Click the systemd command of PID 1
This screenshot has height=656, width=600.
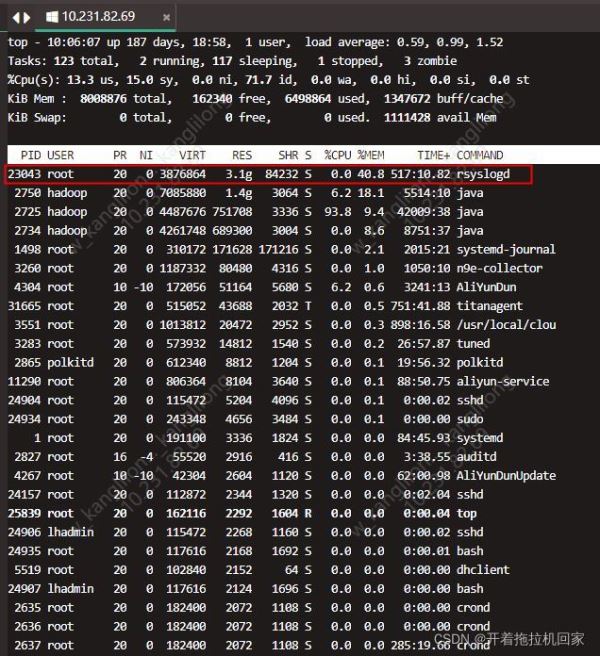pyautogui.click(x=480, y=438)
